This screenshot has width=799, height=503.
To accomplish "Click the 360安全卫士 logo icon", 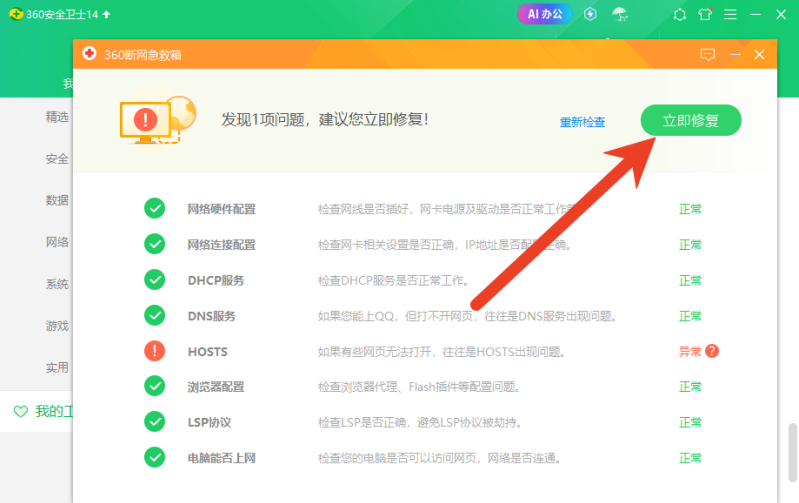I will click(16, 14).
